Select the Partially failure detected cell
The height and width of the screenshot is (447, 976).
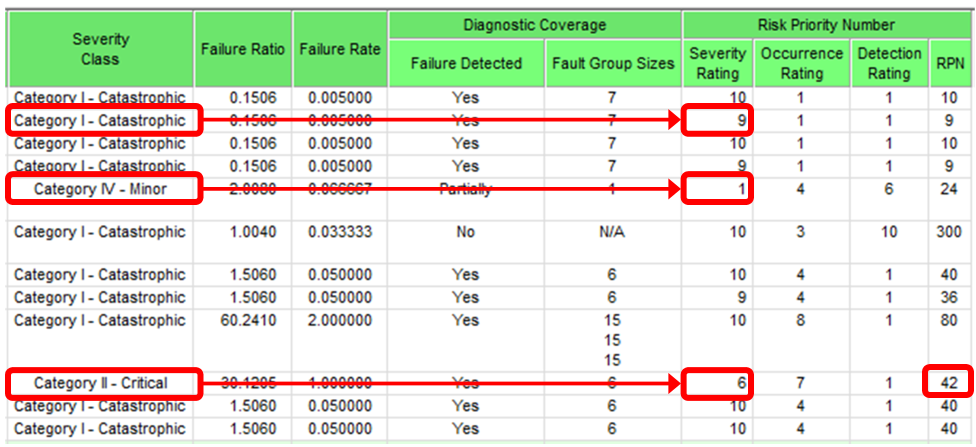click(x=465, y=188)
